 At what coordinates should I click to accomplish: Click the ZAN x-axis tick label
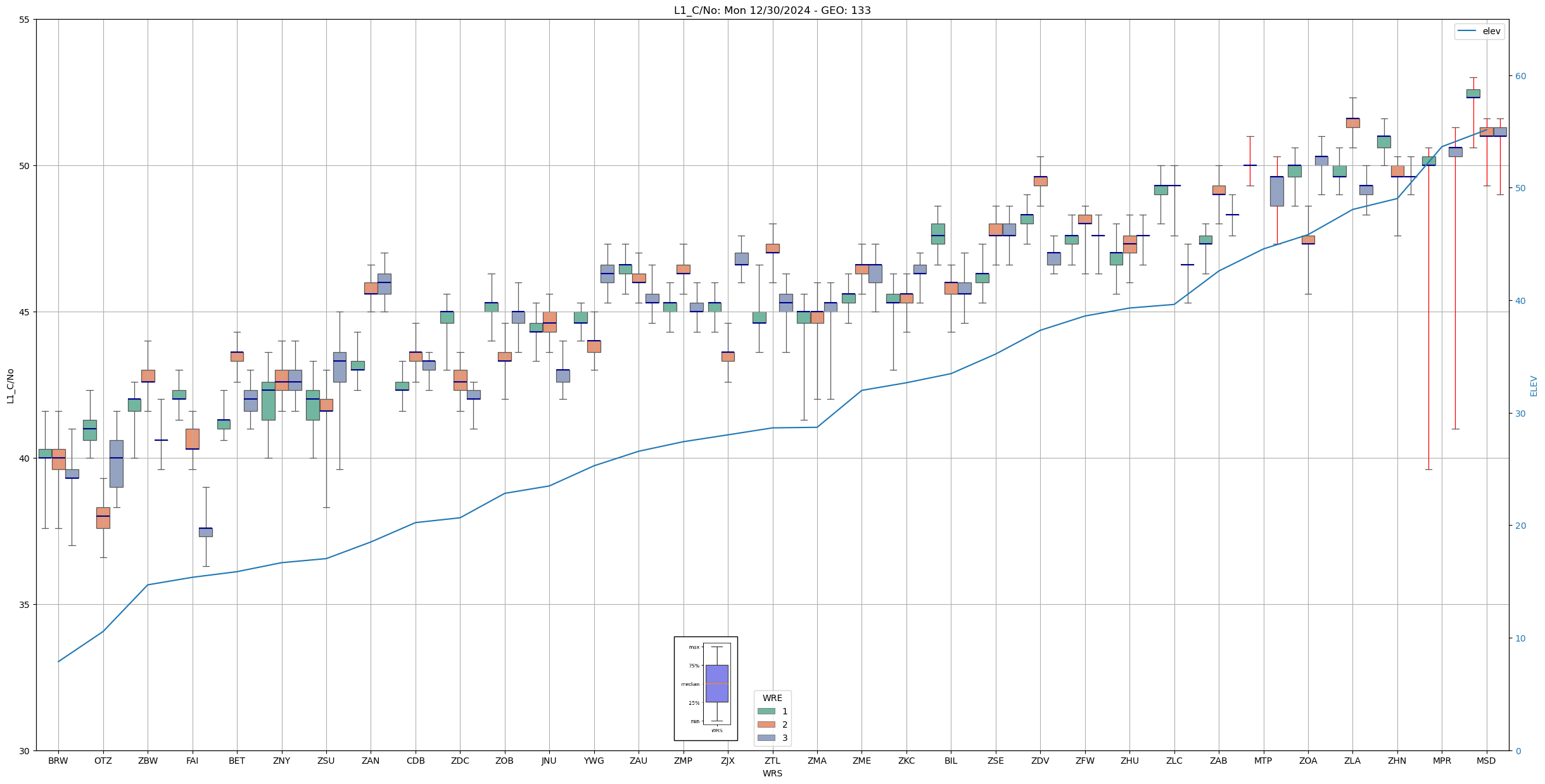point(371,761)
